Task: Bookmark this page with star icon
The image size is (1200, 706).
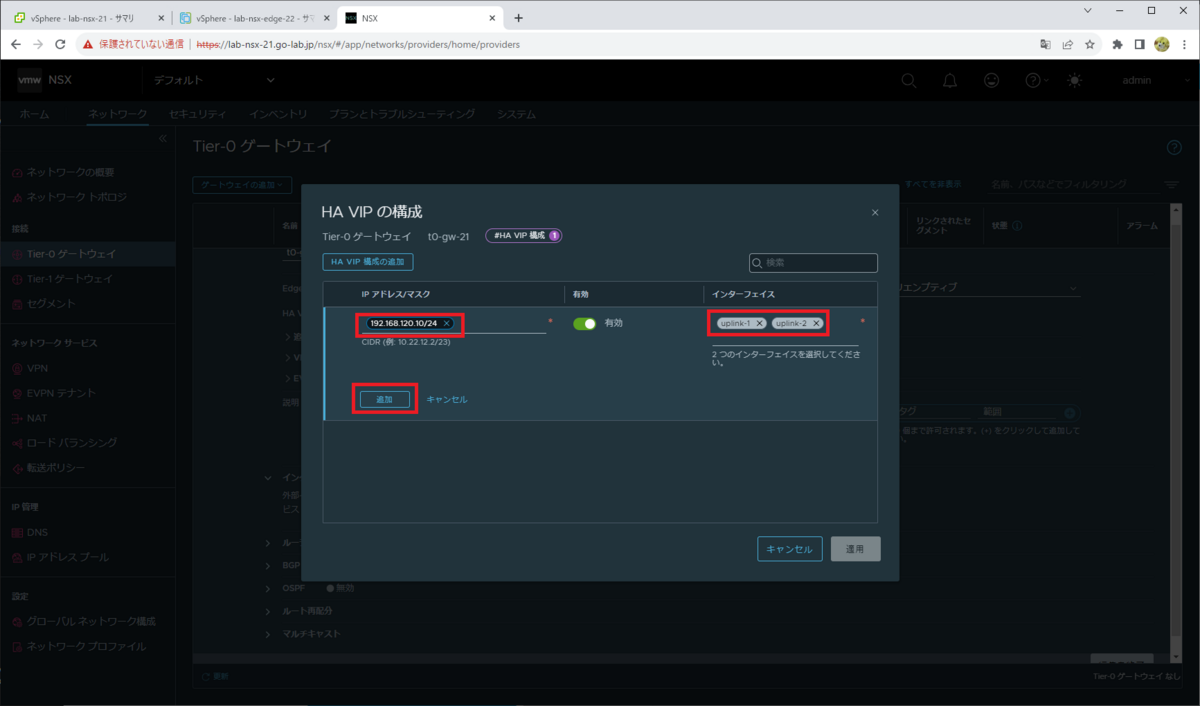Action: (x=1089, y=45)
